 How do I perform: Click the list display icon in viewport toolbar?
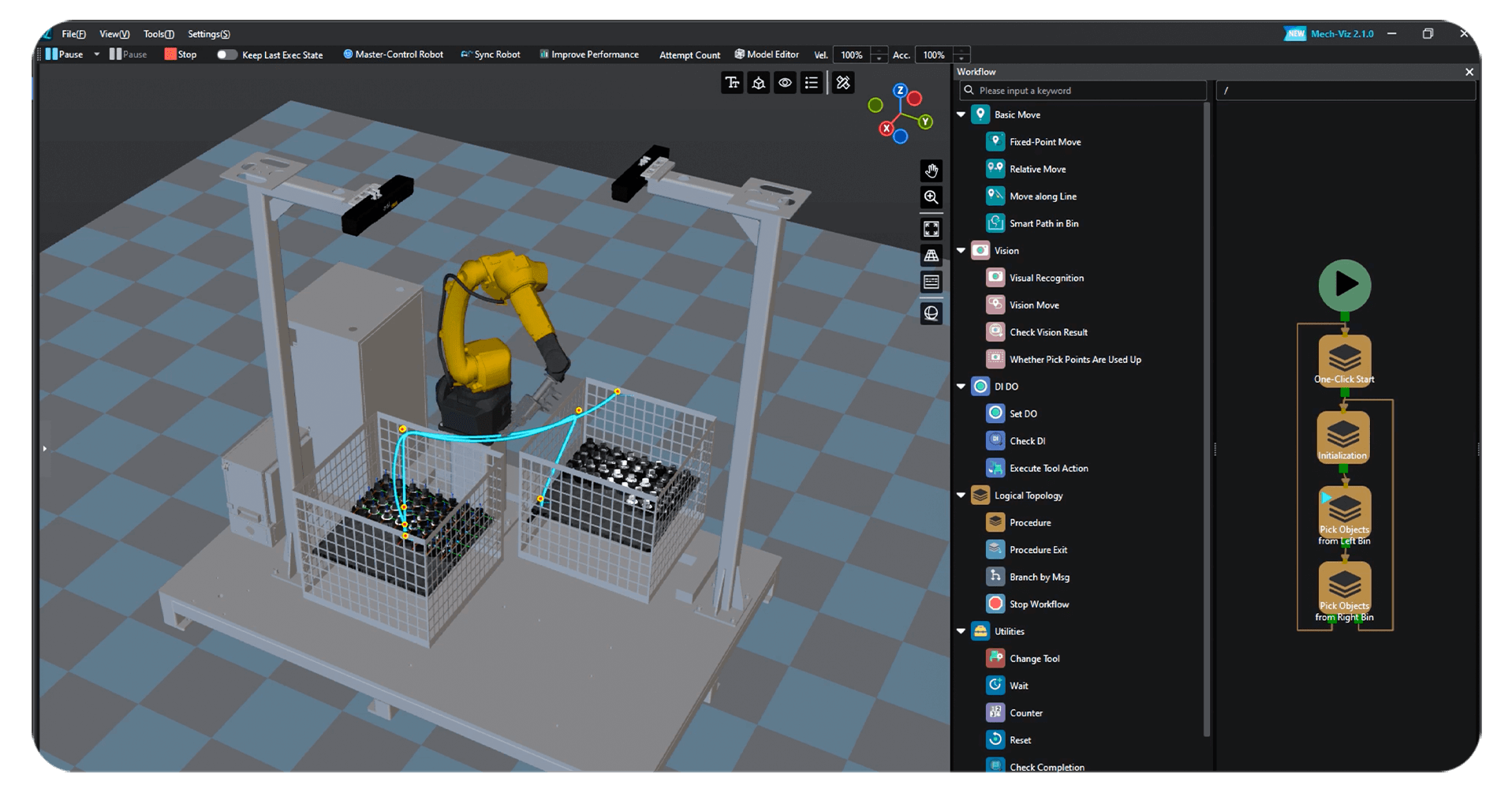(811, 83)
